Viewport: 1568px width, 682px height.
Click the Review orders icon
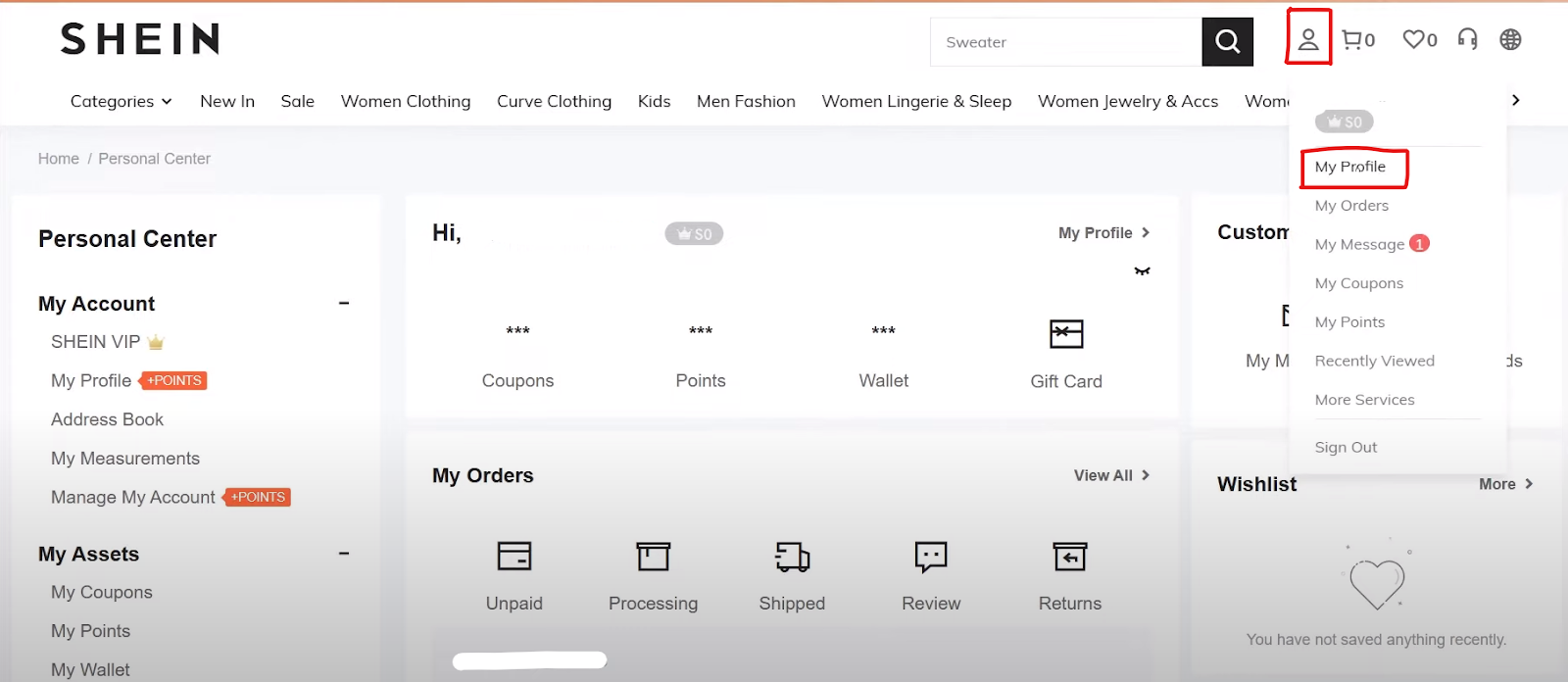pos(931,557)
